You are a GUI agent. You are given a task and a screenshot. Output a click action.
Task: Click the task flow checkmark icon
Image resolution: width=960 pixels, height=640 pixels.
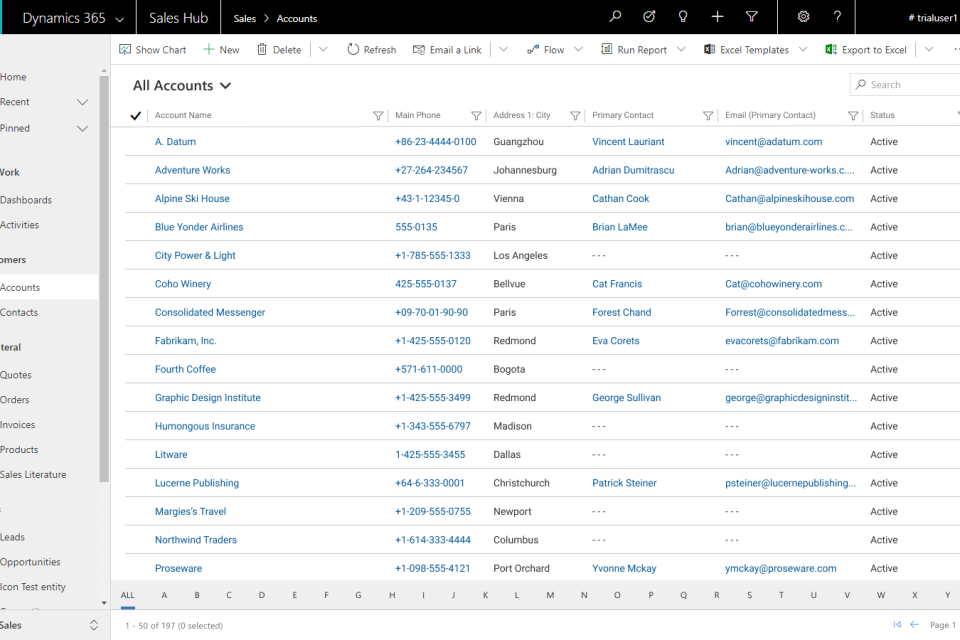[x=649, y=17]
